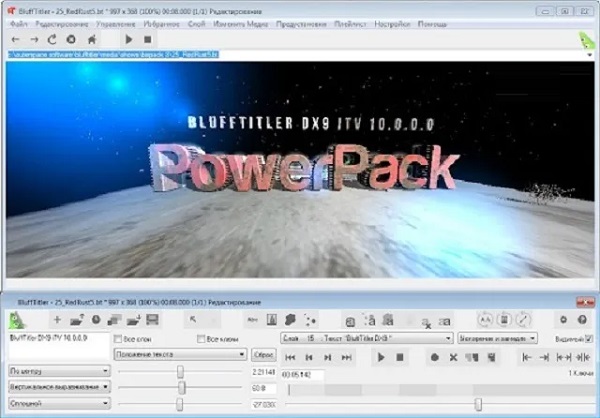Click the circular 'AA' icon
Screen dimensions: 600x418
click(x=485, y=319)
